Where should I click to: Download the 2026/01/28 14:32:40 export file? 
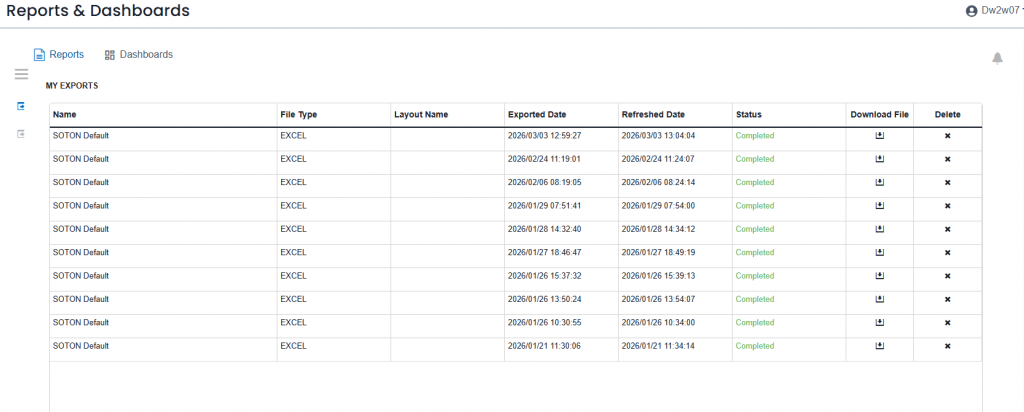click(880, 229)
